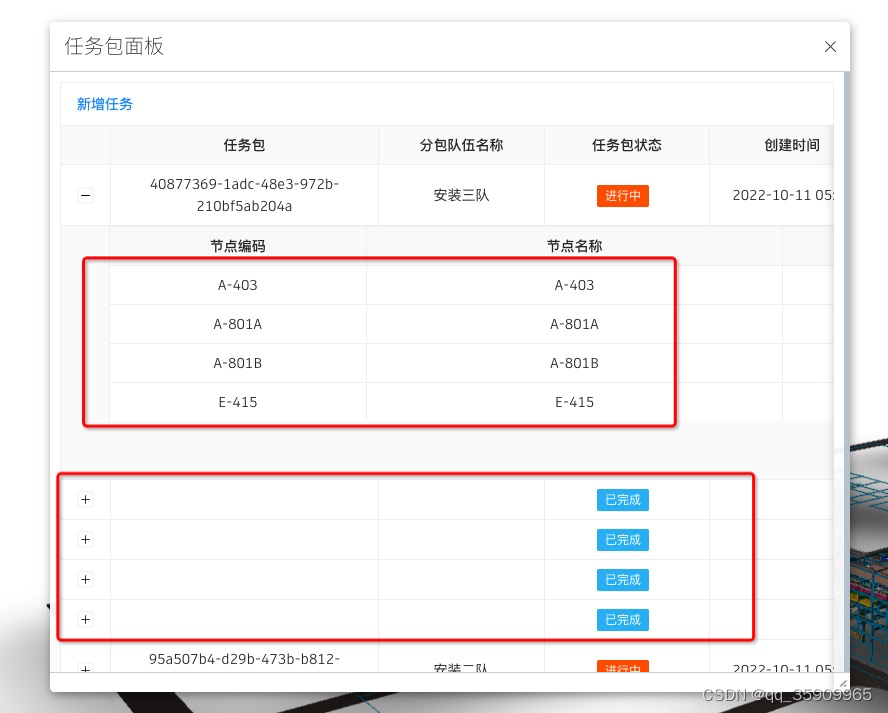Screen dimensions: 888x713
Task: Click the 任务包面板 dialog title
Action: pos(114,46)
